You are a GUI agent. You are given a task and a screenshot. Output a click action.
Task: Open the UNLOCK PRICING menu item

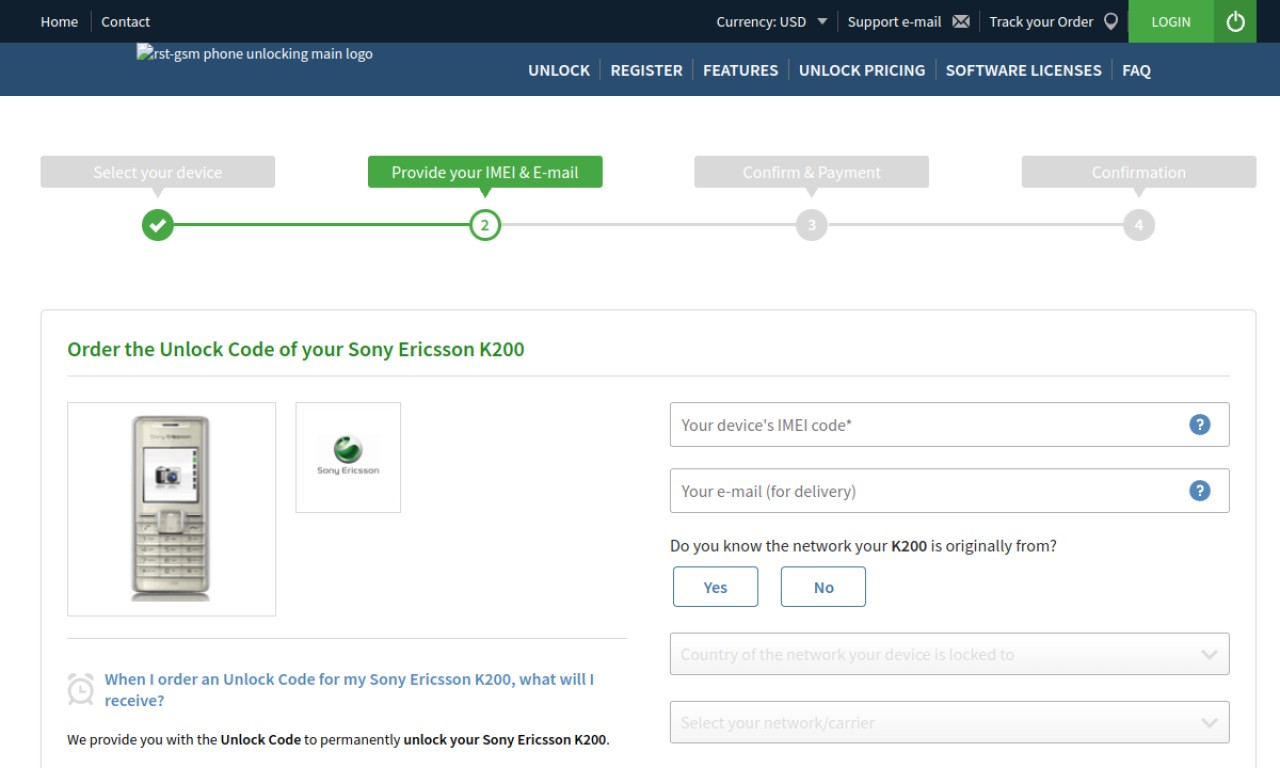[862, 70]
